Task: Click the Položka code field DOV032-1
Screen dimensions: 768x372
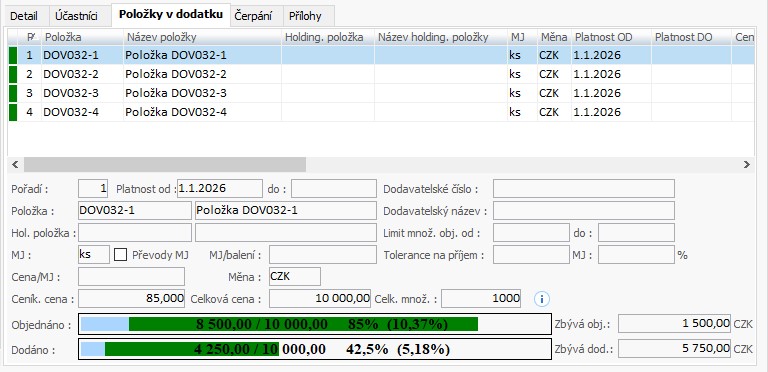Action: pos(135,210)
